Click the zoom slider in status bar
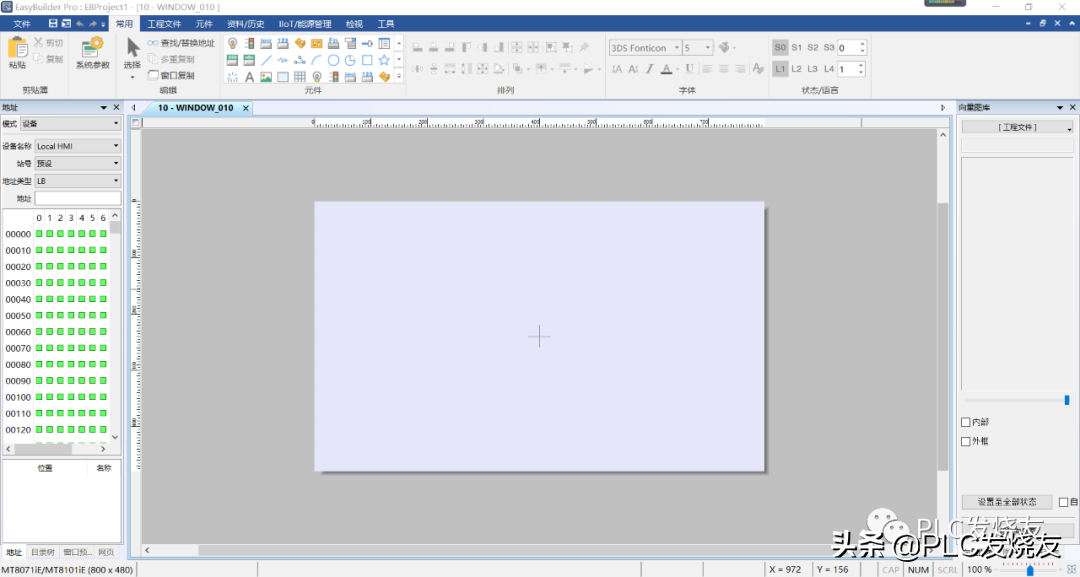This screenshot has height=577, width=1080. 1031,570
